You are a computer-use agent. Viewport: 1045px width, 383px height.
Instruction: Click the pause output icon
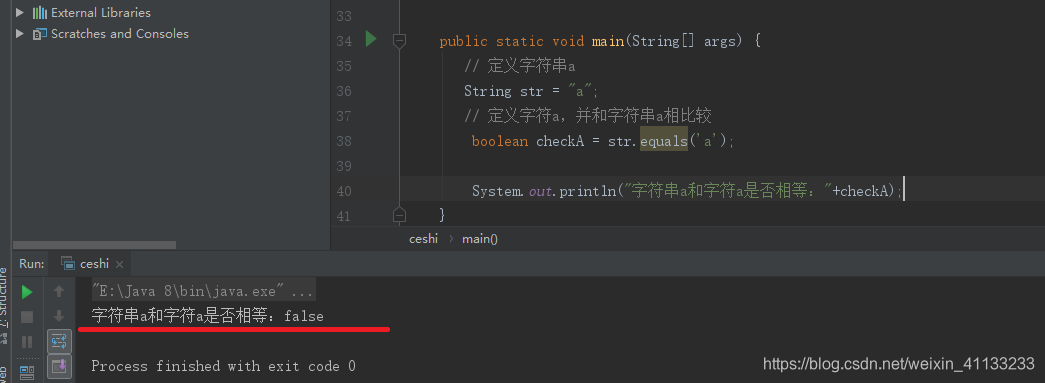27,342
